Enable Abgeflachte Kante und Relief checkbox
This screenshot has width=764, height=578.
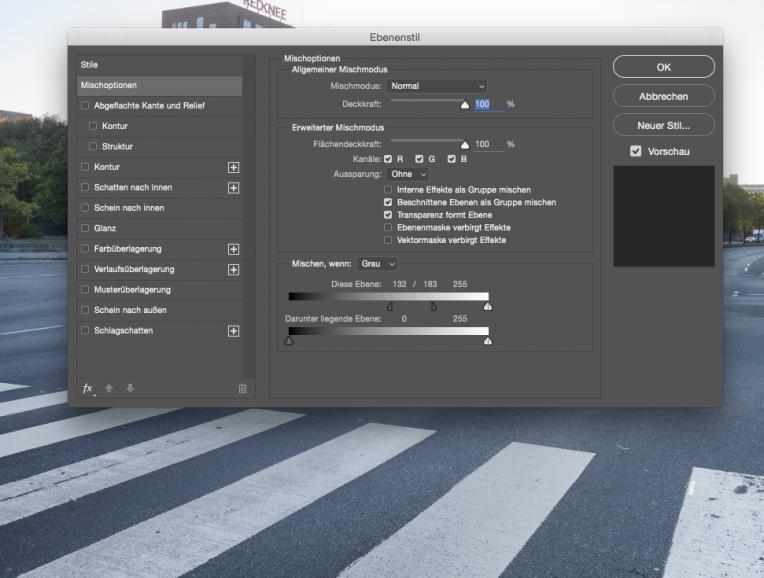tap(85, 105)
